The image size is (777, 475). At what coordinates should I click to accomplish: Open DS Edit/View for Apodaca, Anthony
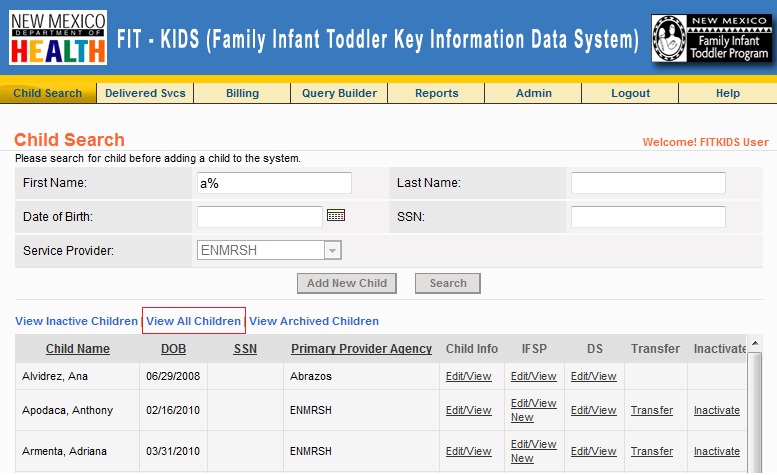(594, 411)
